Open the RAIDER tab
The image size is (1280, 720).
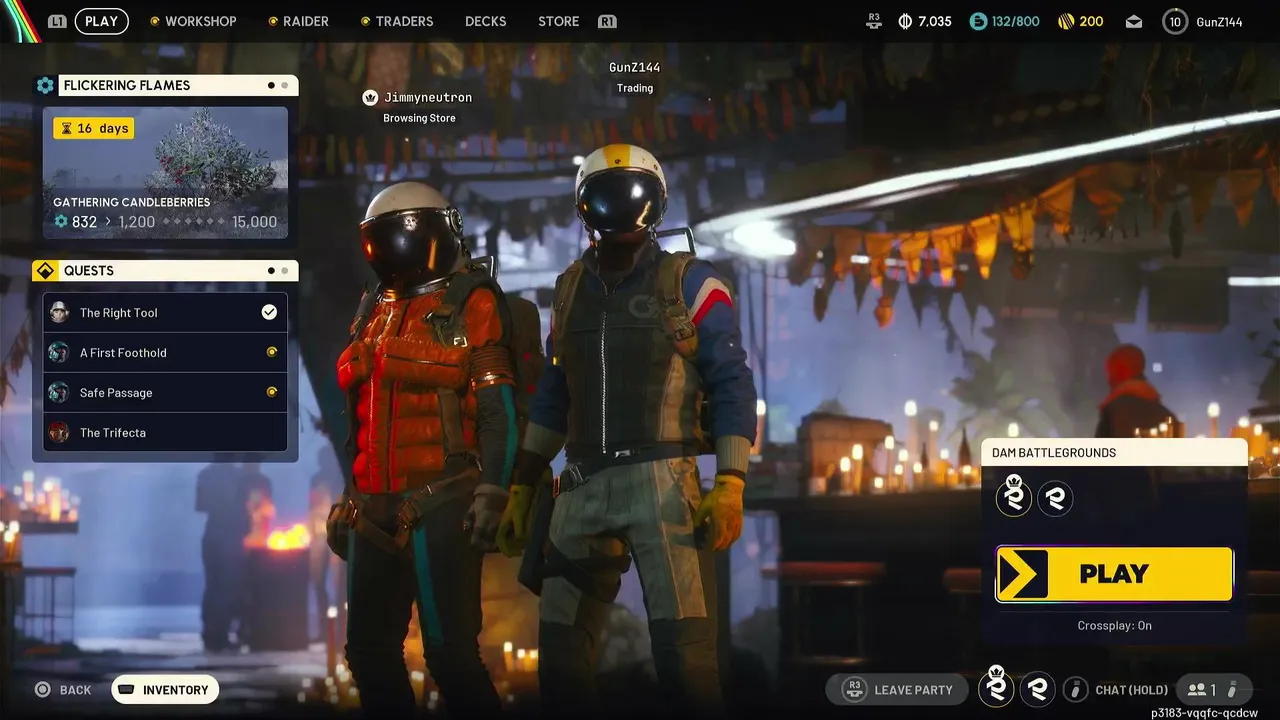coord(298,21)
